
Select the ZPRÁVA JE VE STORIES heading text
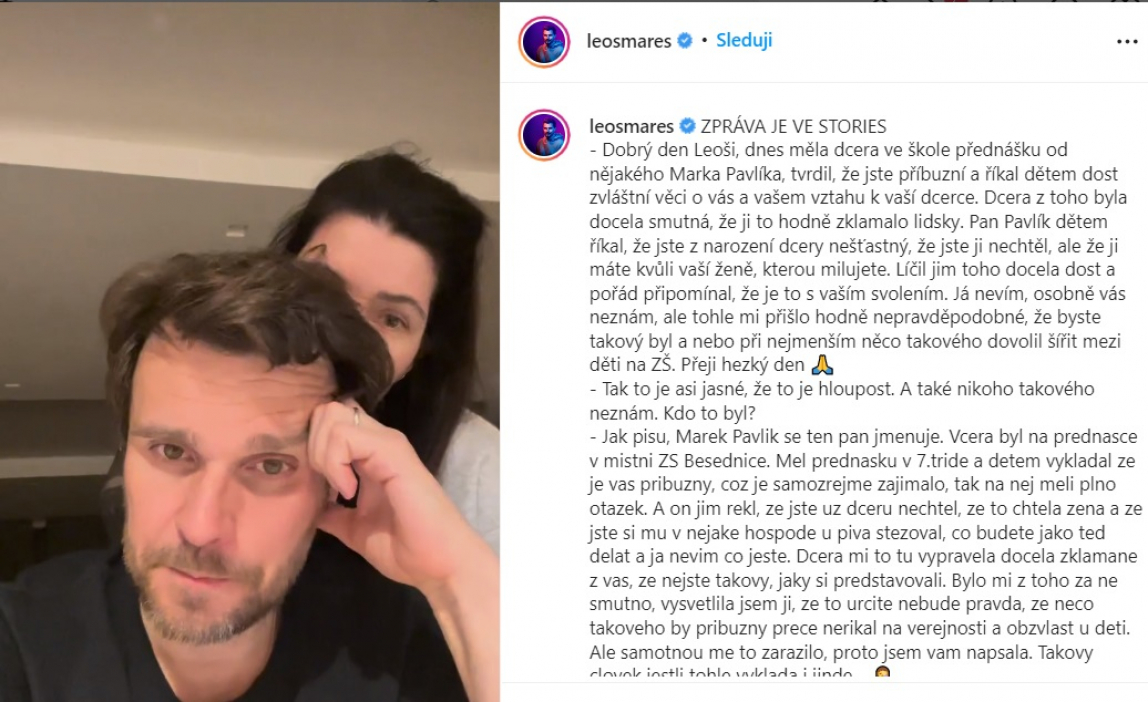point(794,127)
